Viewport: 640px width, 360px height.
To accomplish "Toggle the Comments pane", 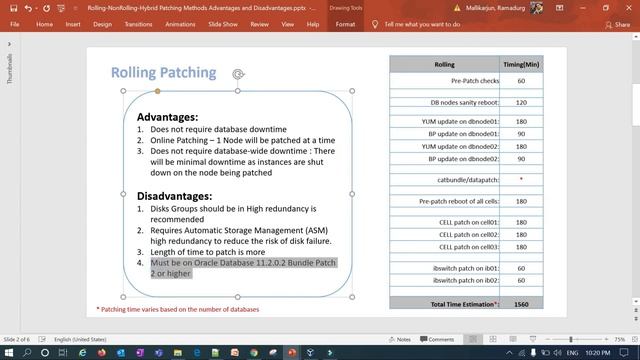I will click(x=437, y=339).
